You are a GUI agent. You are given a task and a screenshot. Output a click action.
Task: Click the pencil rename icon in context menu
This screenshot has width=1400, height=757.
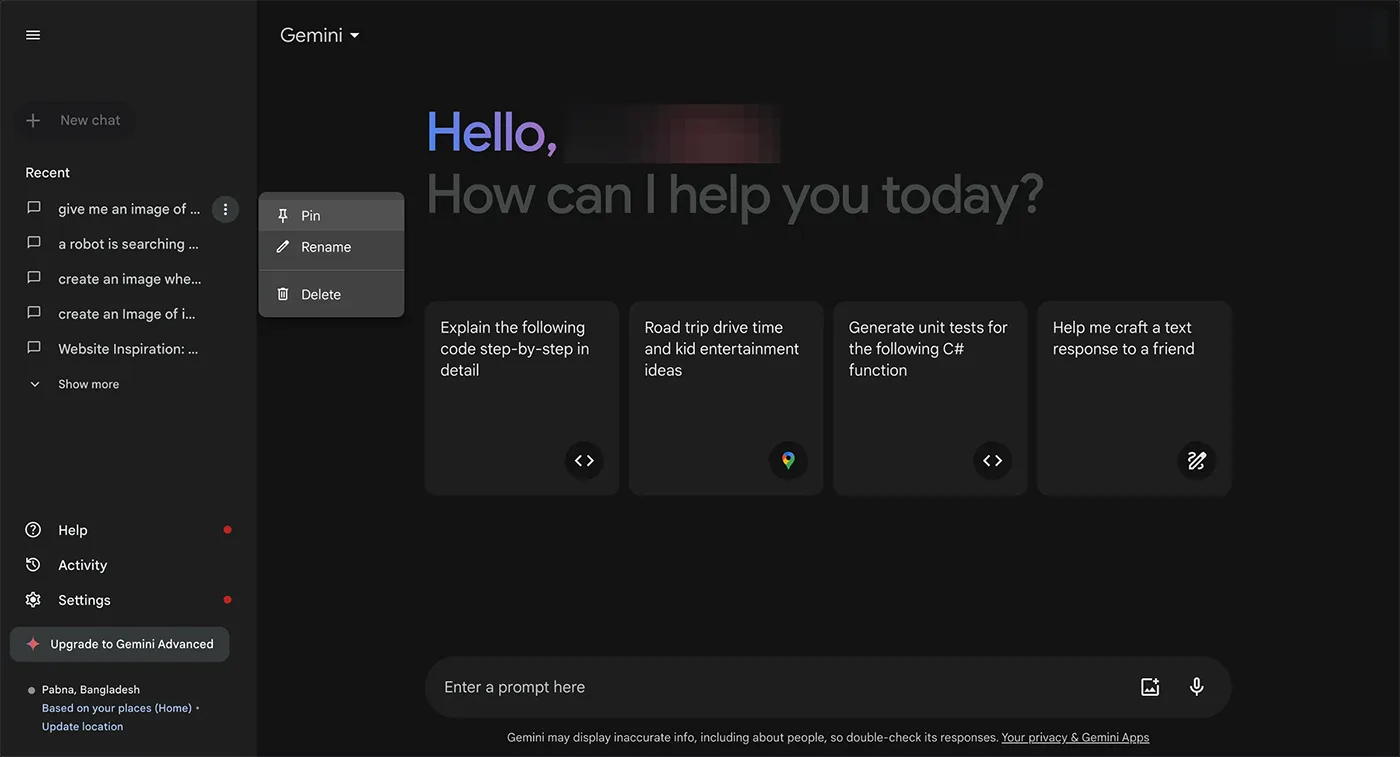(x=283, y=247)
